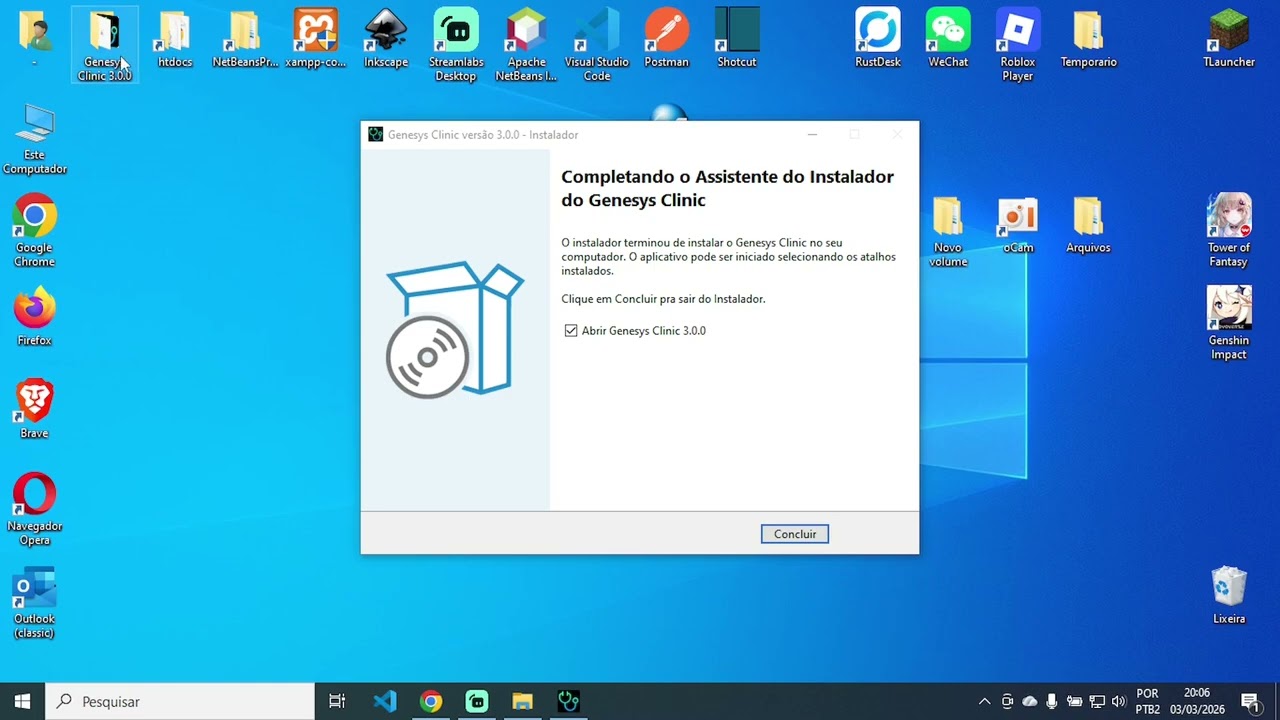
Task: Open Outlook (classic) desktop shortcut
Action: pos(35,603)
